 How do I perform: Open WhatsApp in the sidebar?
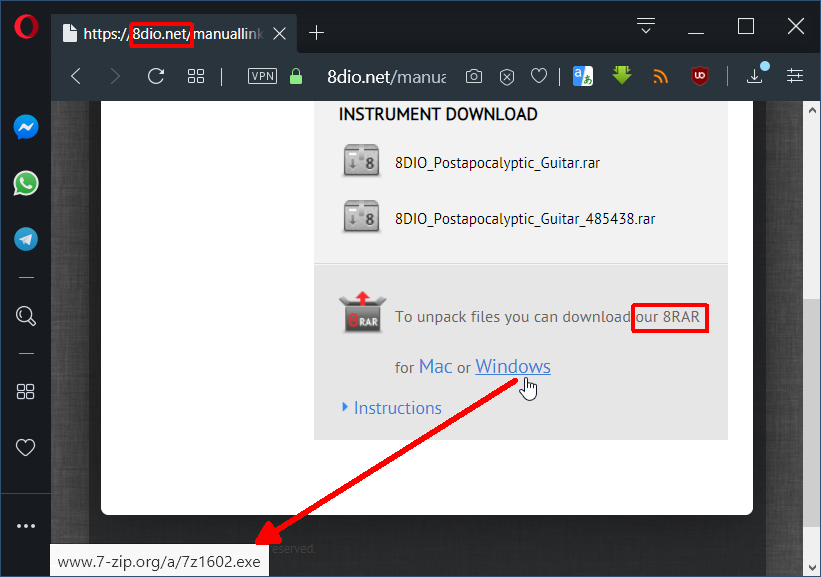26,183
